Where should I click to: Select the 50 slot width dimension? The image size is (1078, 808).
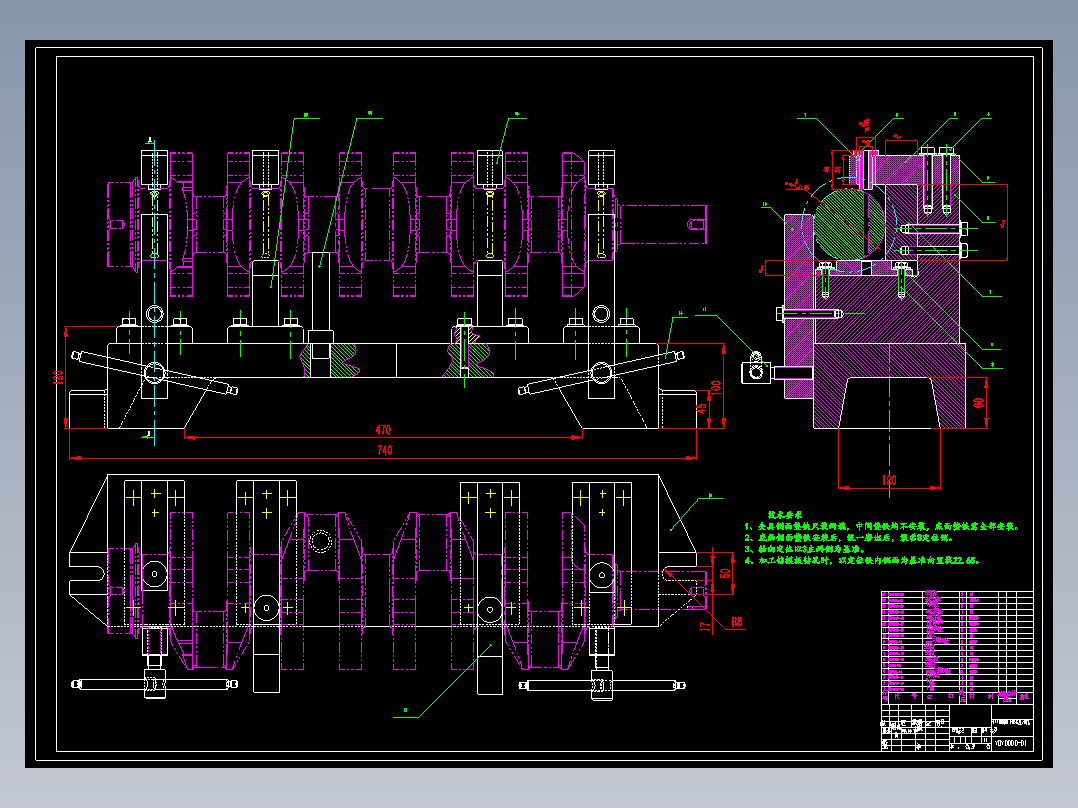click(725, 573)
